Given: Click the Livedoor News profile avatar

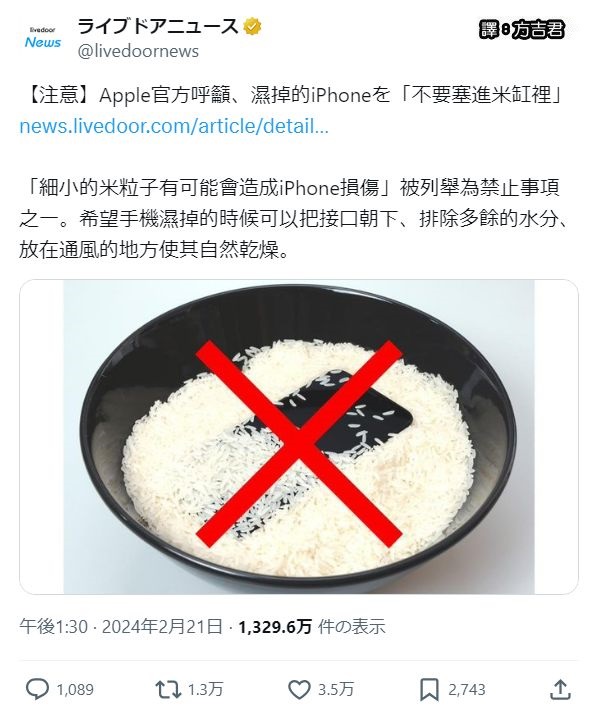Looking at the screenshot, I should (43, 38).
